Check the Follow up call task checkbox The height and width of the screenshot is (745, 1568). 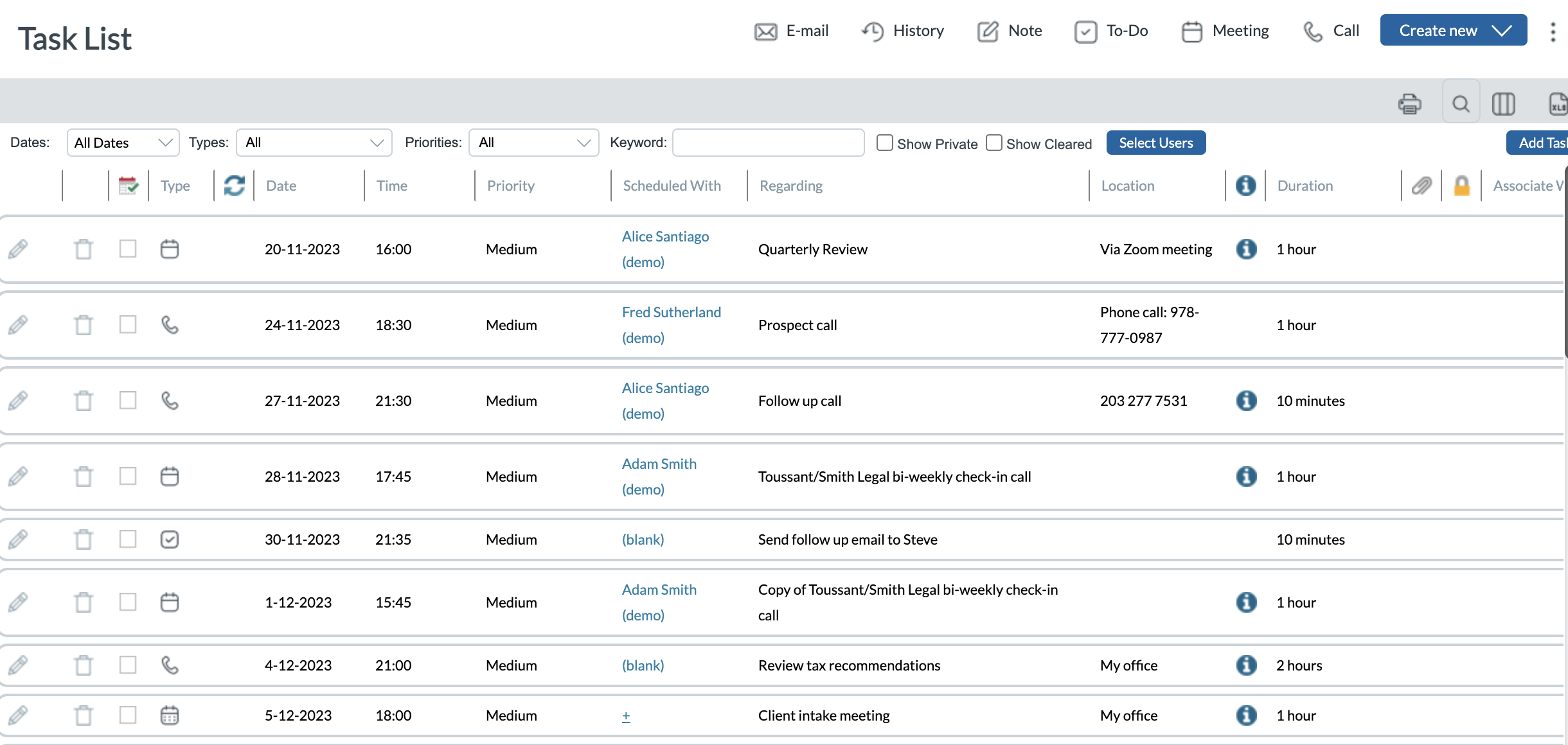128,401
